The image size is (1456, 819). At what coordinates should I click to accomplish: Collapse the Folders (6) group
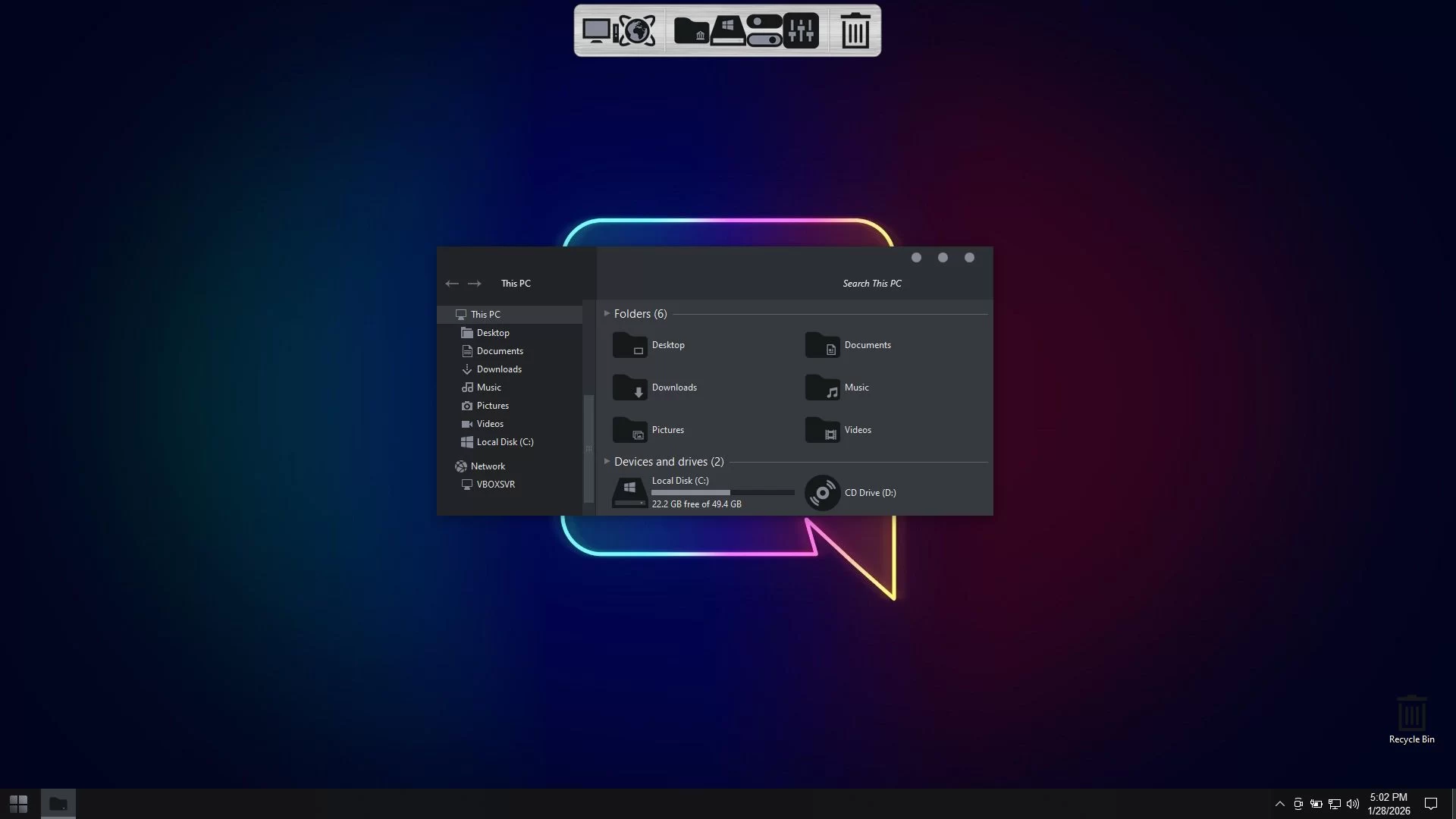click(x=607, y=313)
